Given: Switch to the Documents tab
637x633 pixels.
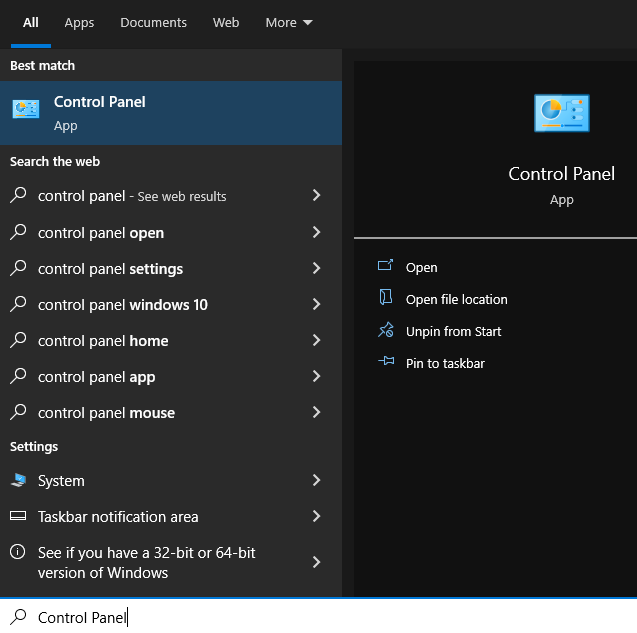Looking at the screenshot, I should point(154,23).
